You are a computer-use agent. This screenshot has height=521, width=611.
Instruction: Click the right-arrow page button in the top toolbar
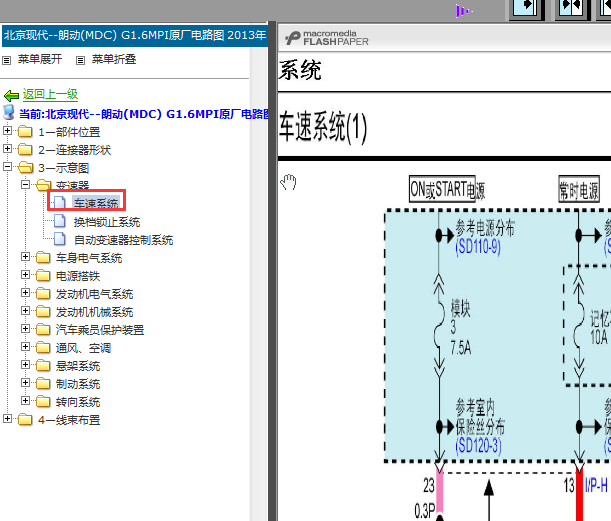click(x=526, y=8)
